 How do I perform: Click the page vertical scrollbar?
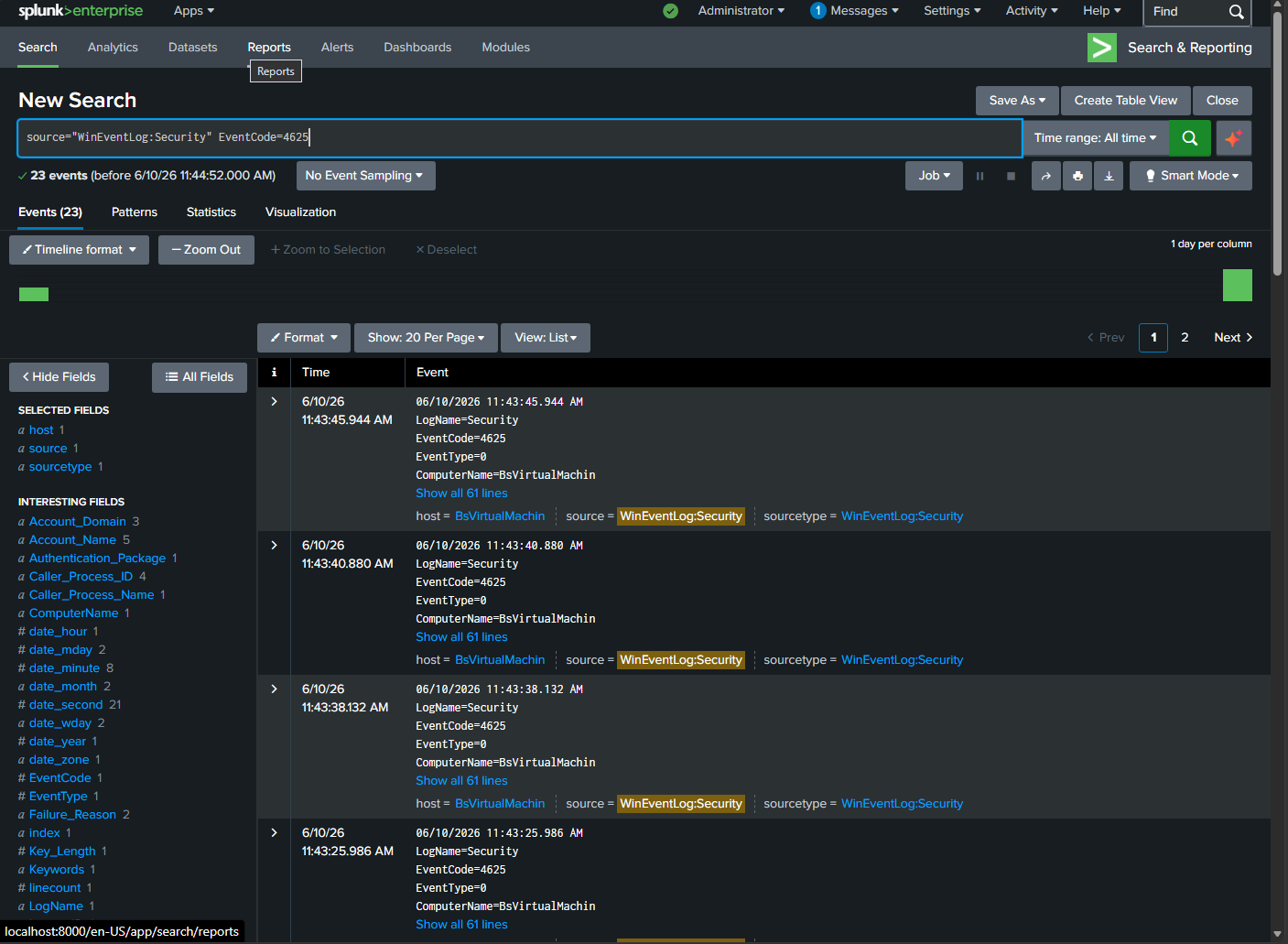coord(1277,142)
